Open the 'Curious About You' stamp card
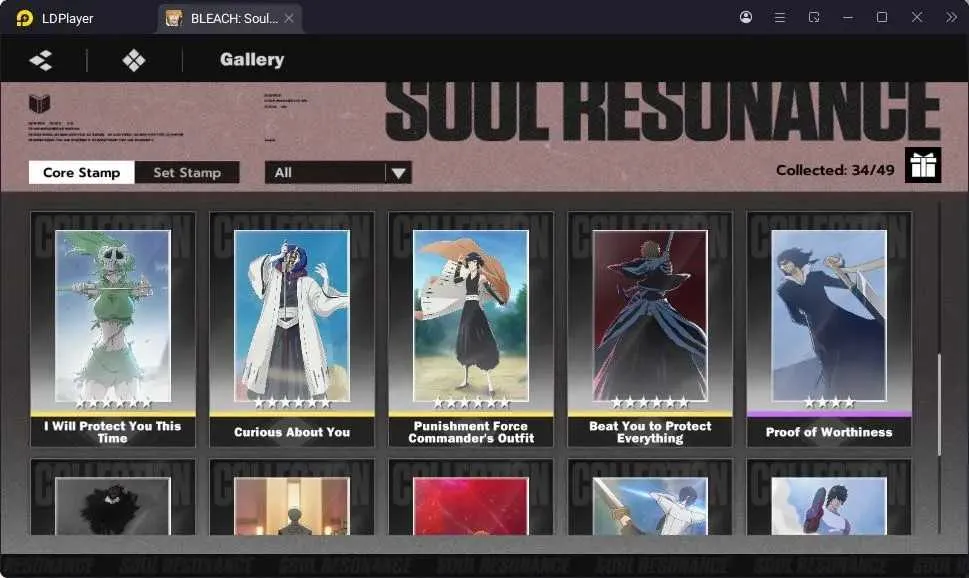The width and height of the screenshot is (969, 578). [x=292, y=329]
